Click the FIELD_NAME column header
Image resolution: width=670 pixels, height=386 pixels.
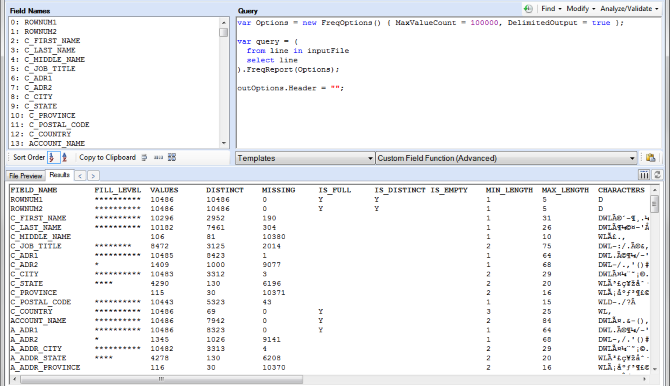click(34, 190)
